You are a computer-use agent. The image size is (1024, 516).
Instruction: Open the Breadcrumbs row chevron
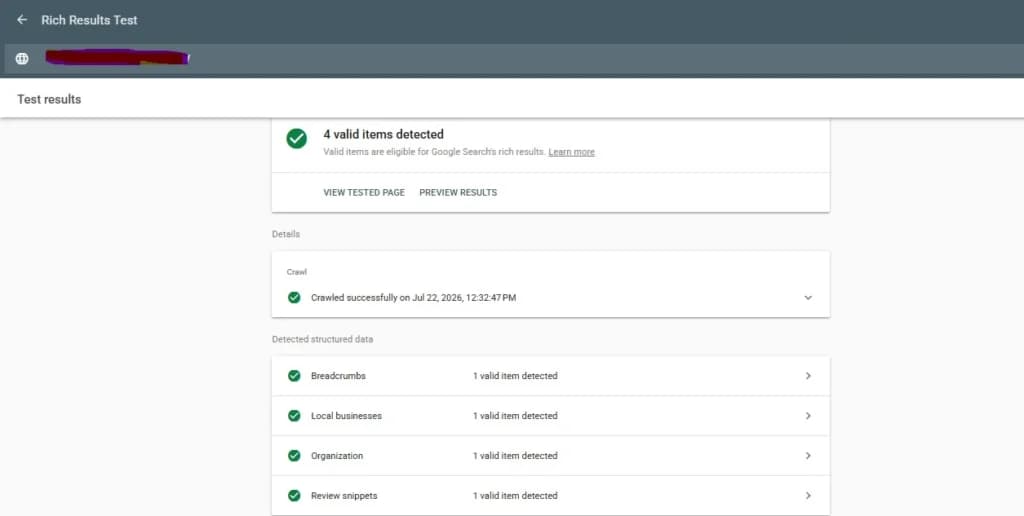(x=808, y=376)
